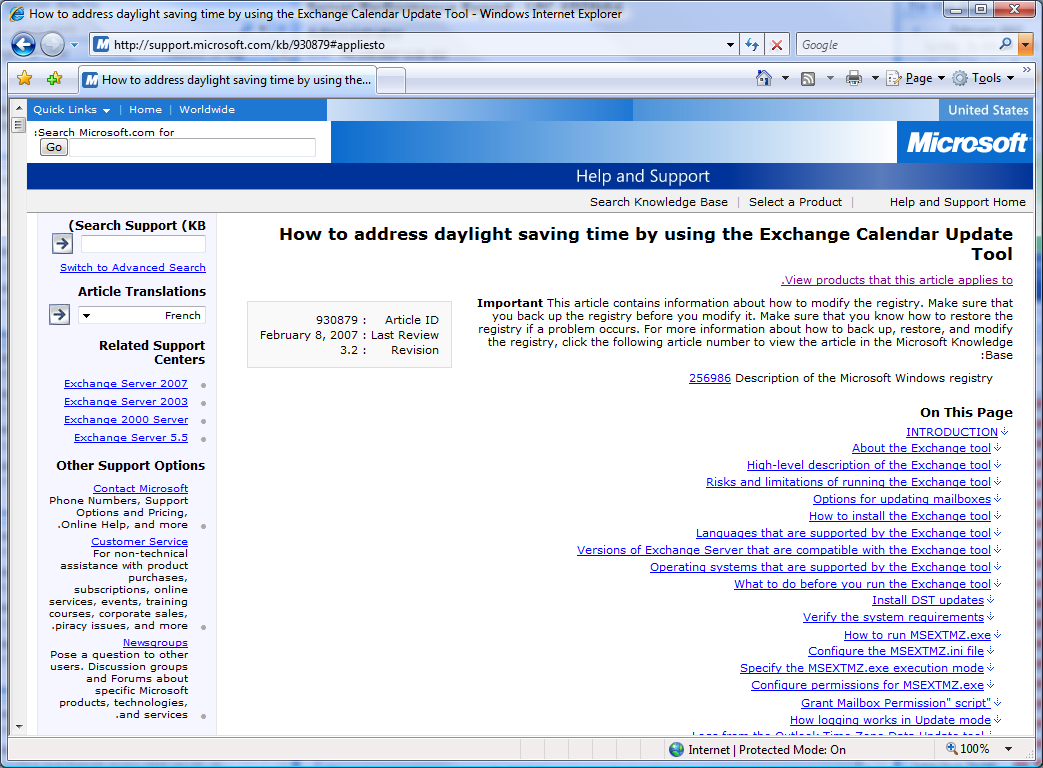Viewport: 1043px width, 768px height.
Task: Click the United States region label
Action: pyautogui.click(x=988, y=110)
